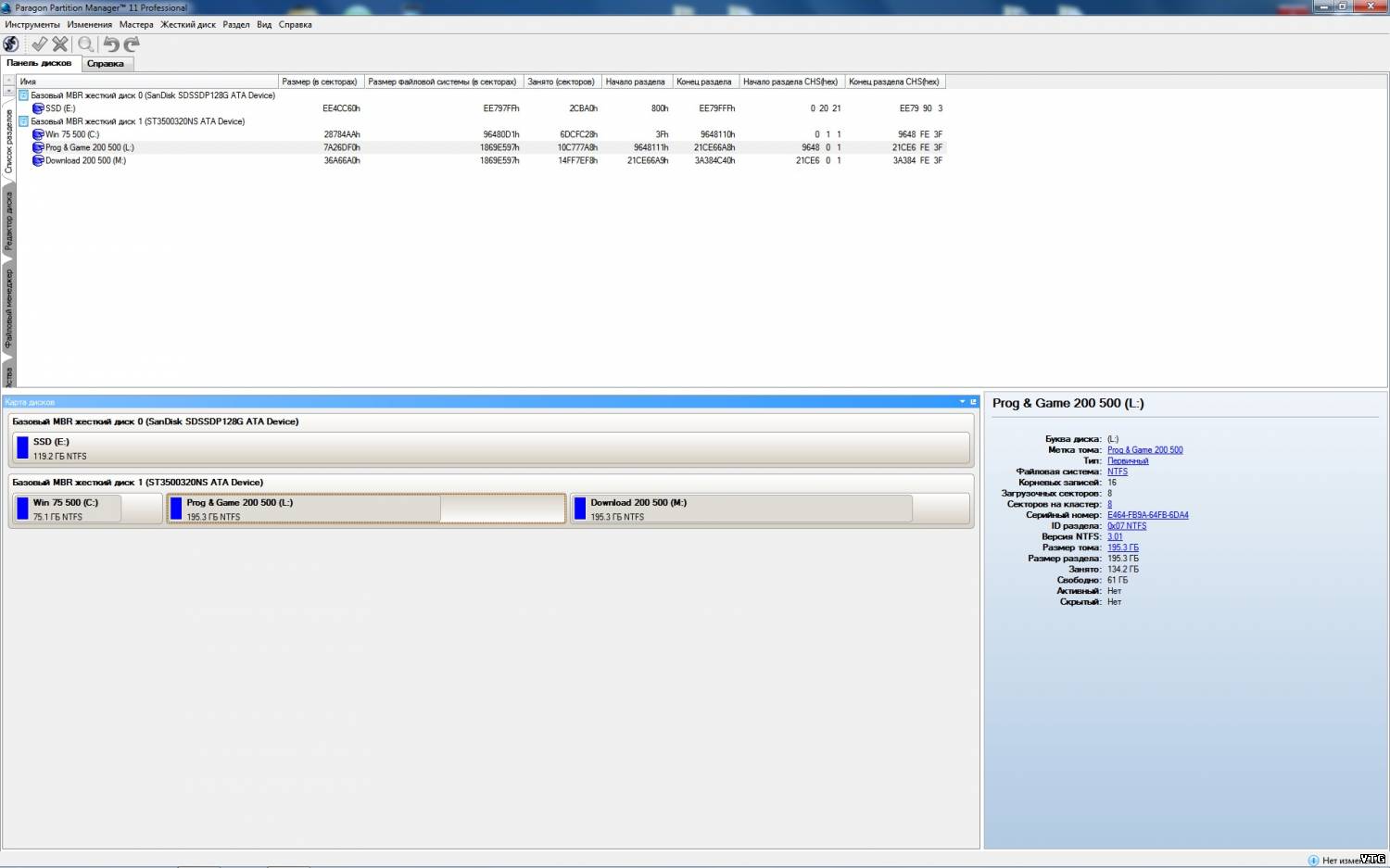Select Download 200 500 (M:) block in disk map
This screenshot has height=868, width=1390.
click(x=770, y=509)
